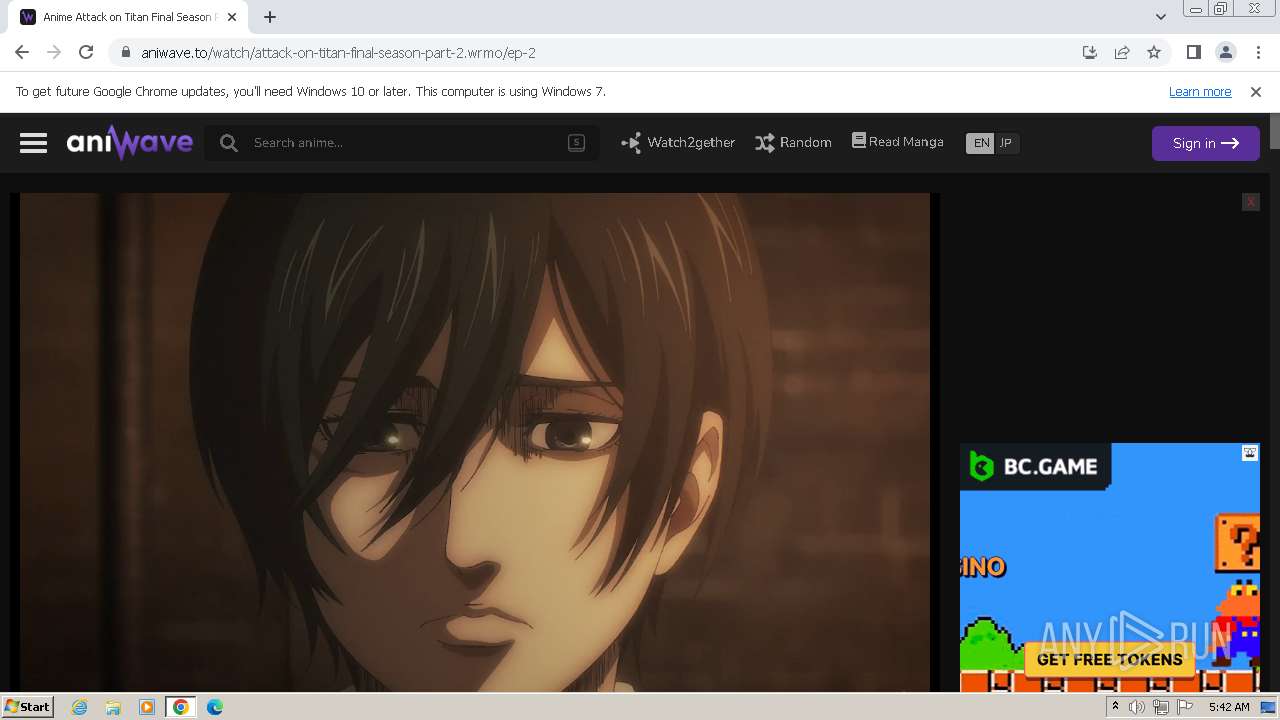Open Microsoft Edge from the taskbar
Image resolution: width=1280 pixels, height=720 pixels.
(x=215, y=707)
